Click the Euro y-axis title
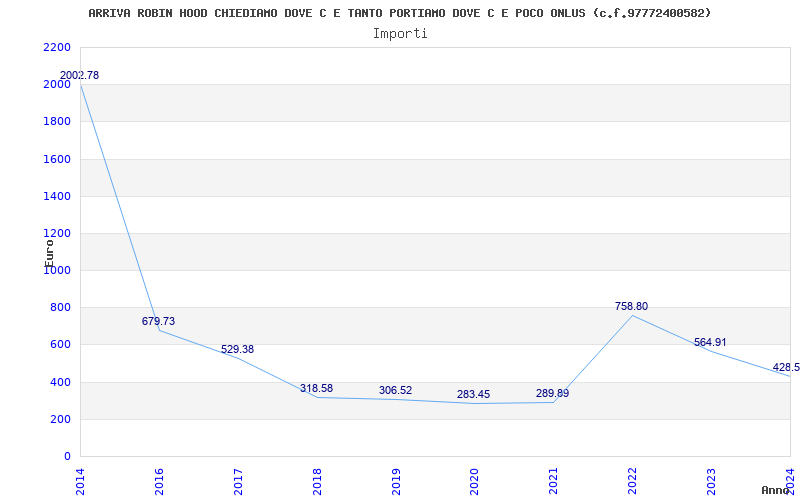Viewport: 800px width, 500px height. (x=49, y=254)
